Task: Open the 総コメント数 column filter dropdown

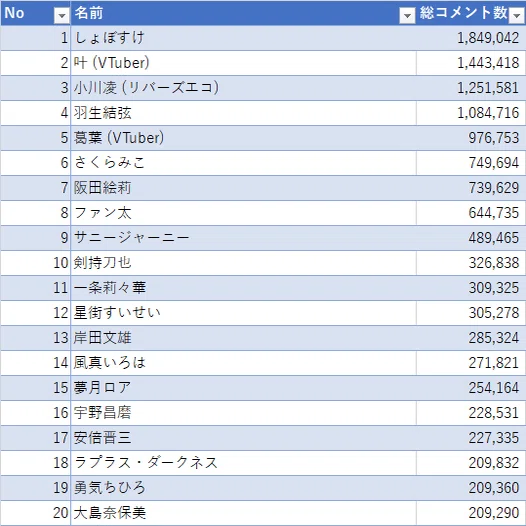Action: 517,15
